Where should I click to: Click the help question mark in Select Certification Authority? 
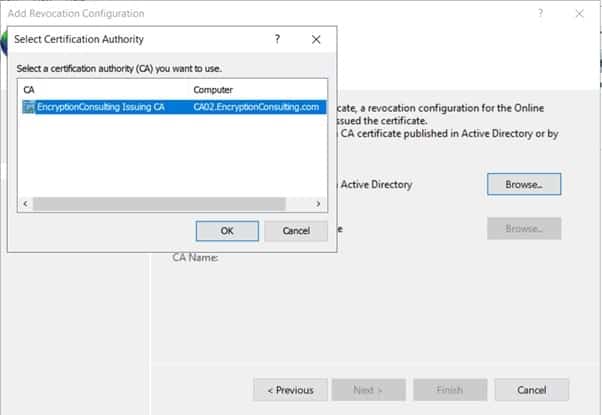pyautogui.click(x=277, y=39)
